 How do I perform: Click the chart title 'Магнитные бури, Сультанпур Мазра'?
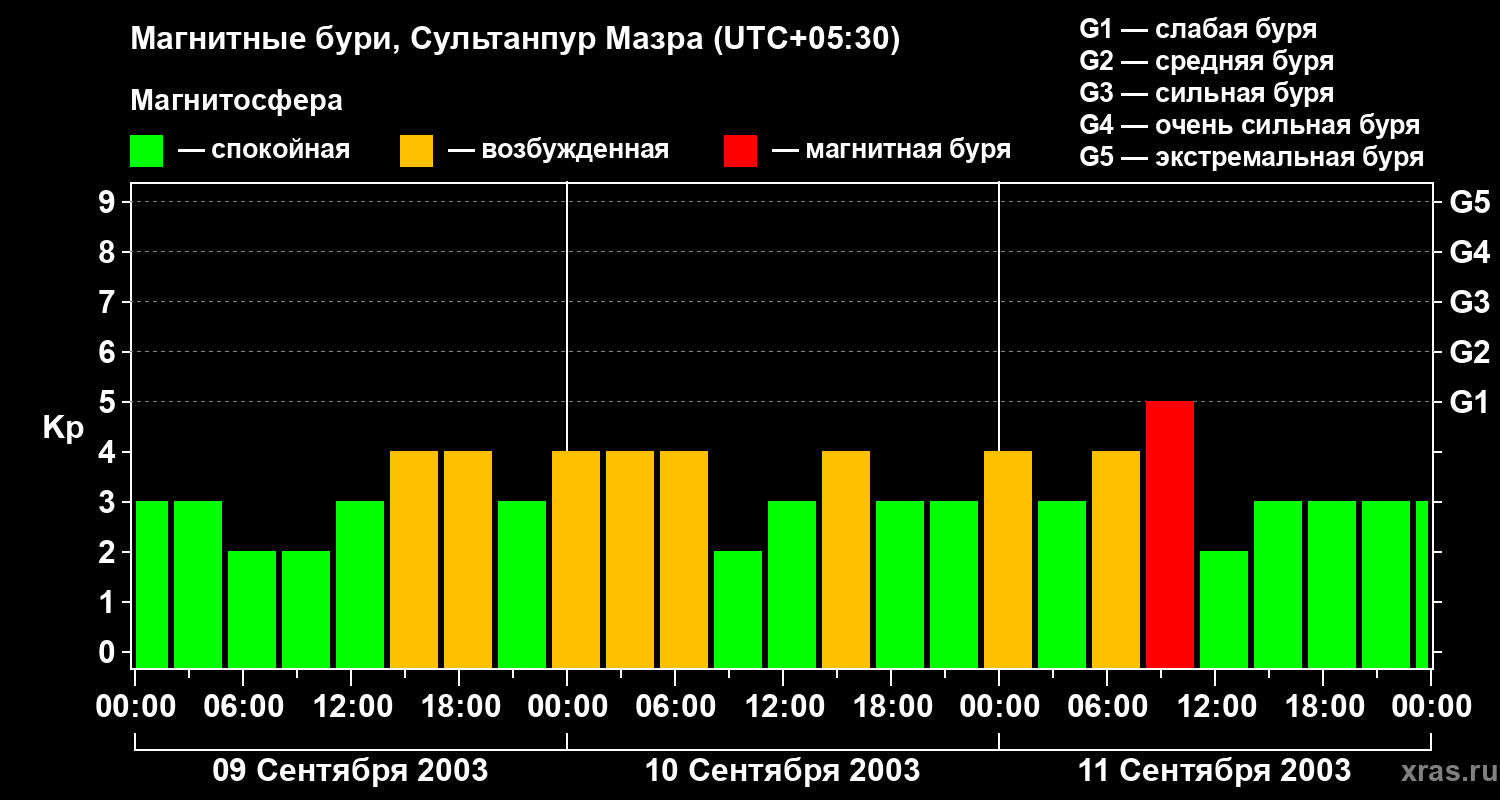coord(515,40)
